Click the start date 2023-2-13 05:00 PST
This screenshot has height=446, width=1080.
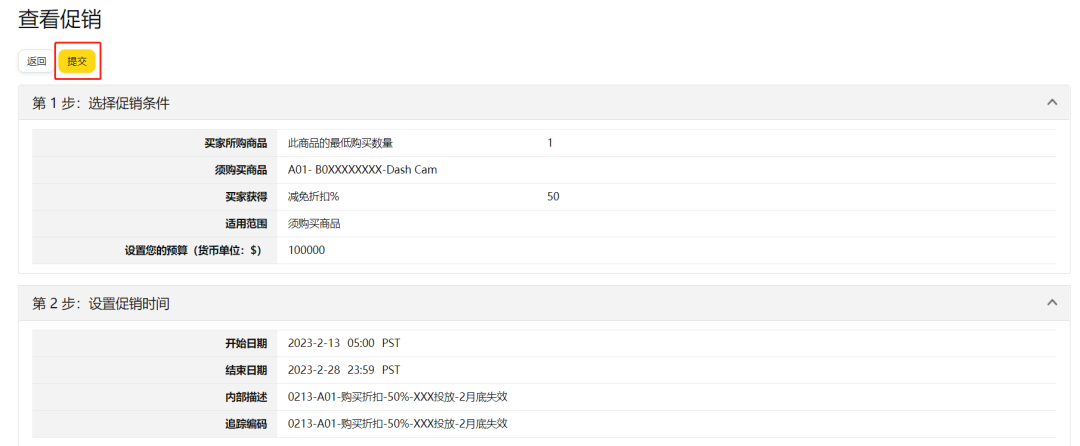pos(344,343)
